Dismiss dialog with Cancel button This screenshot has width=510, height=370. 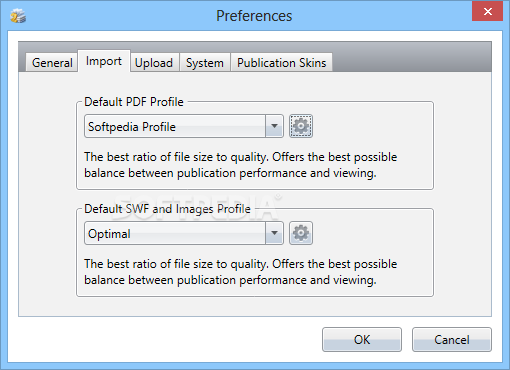point(452,339)
